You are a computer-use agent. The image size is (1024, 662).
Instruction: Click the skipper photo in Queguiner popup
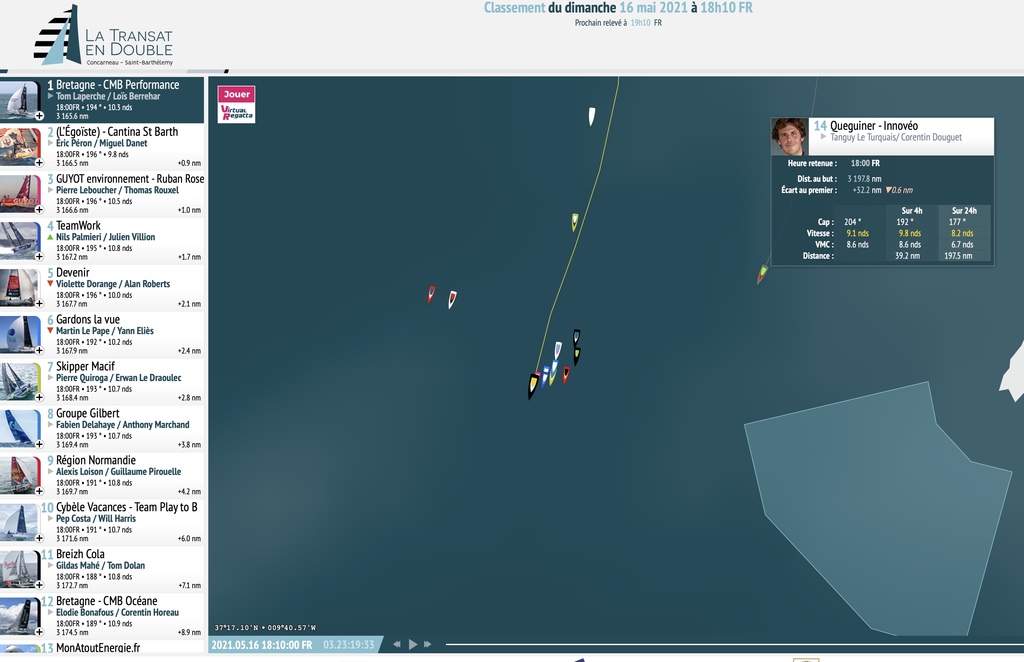(790, 136)
